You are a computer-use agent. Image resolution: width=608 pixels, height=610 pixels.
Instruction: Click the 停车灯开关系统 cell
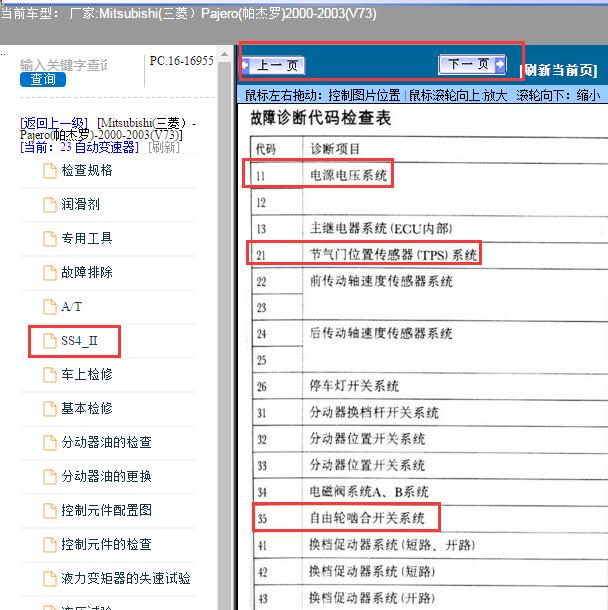pos(354,386)
